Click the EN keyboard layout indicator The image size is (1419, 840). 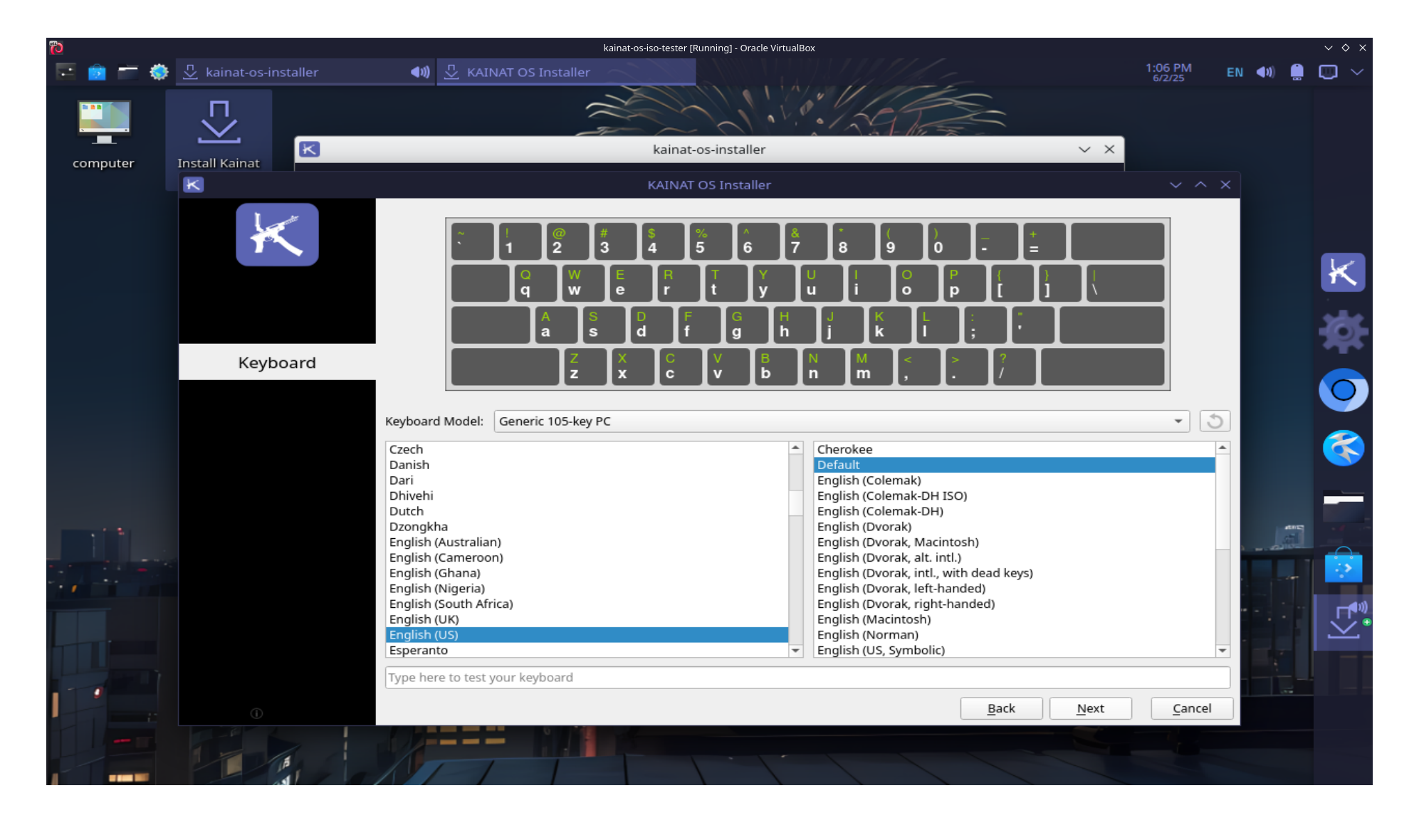(1235, 72)
